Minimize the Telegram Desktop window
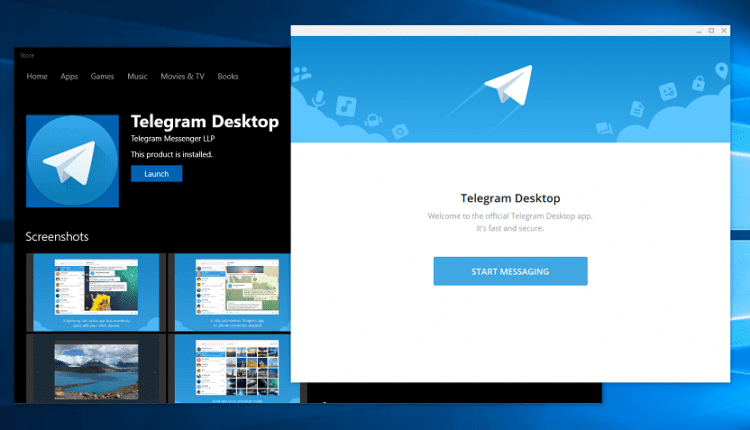The image size is (750, 430). point(699,31)
